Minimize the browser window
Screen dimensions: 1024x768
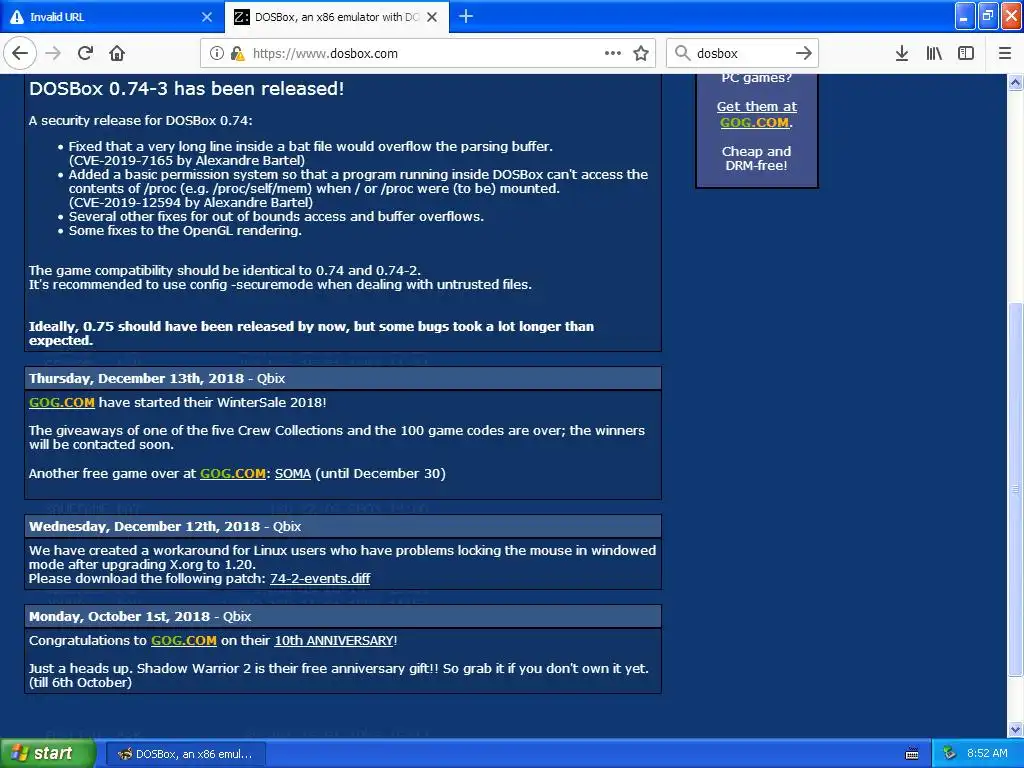[965, 16]
